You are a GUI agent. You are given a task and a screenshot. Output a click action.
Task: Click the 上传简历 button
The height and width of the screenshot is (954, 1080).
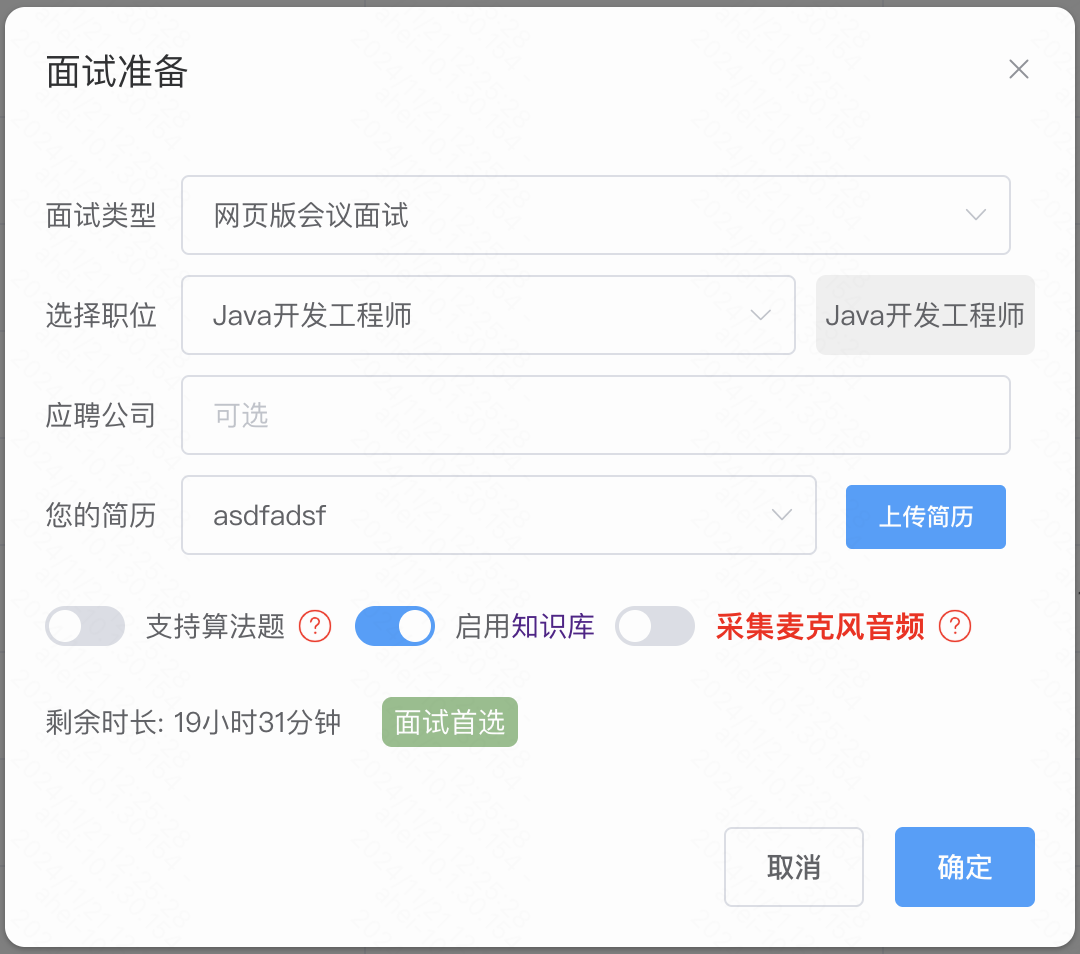[x=926, y=517]
